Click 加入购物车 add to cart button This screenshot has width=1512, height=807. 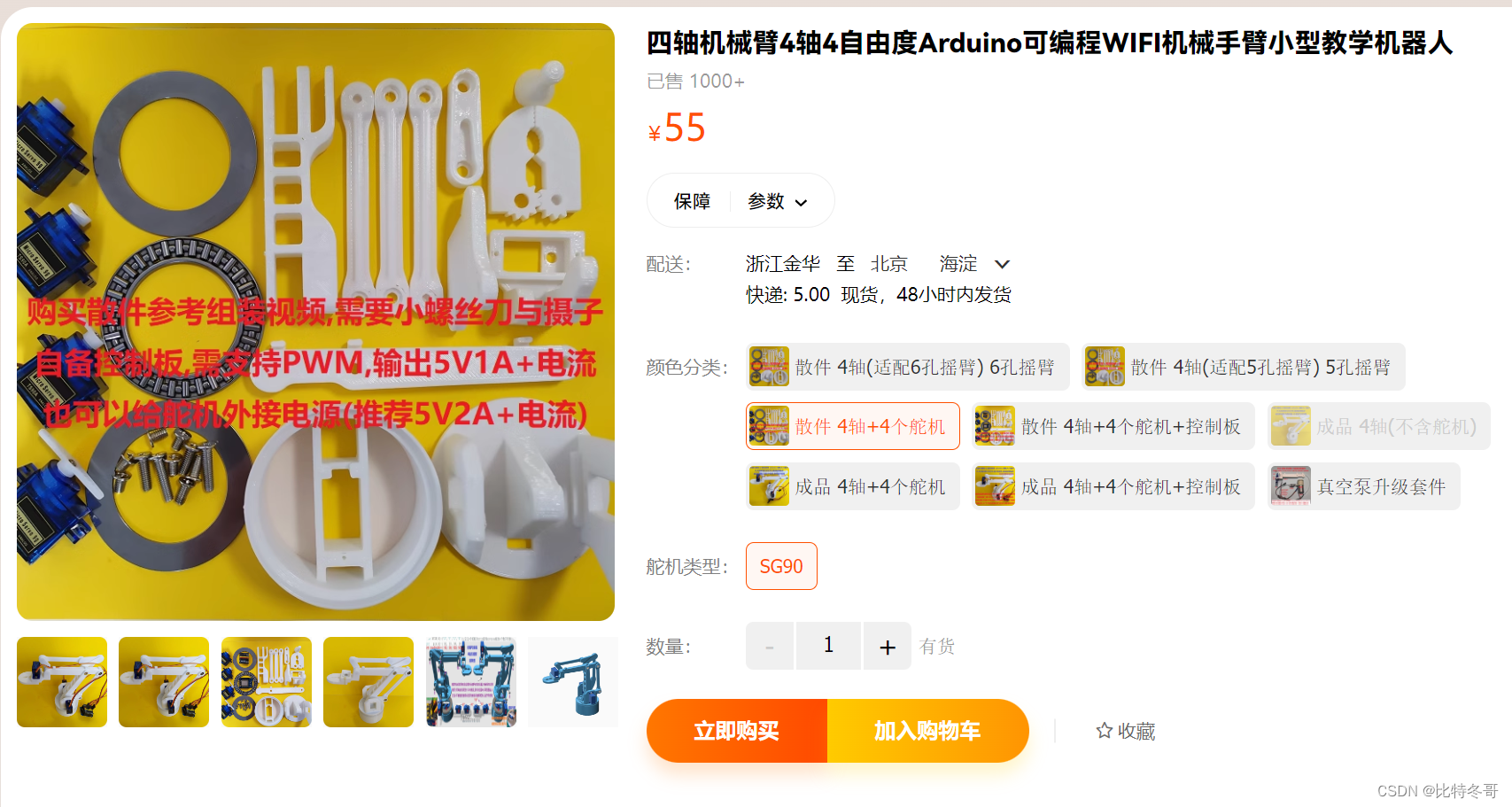point(927,731)
